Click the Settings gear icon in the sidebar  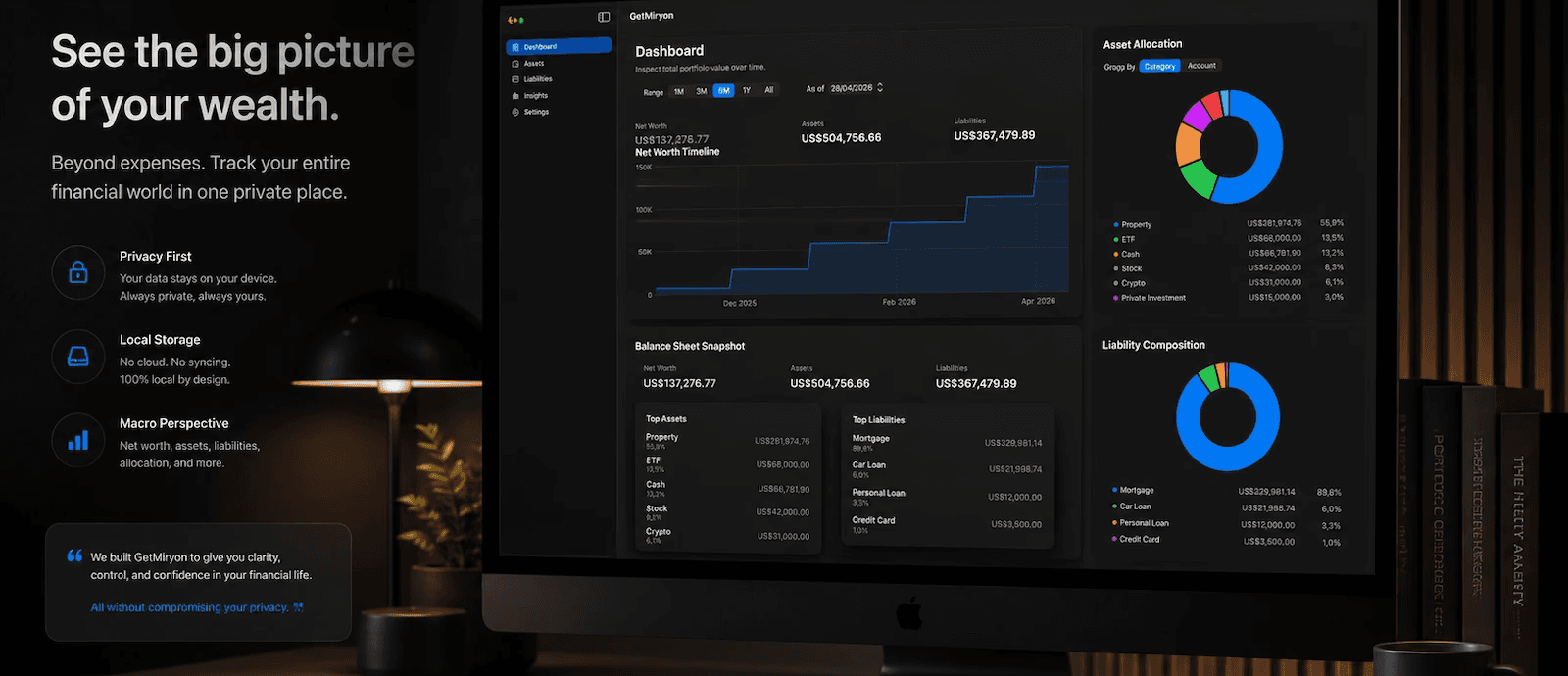click(x=515, y=112)
